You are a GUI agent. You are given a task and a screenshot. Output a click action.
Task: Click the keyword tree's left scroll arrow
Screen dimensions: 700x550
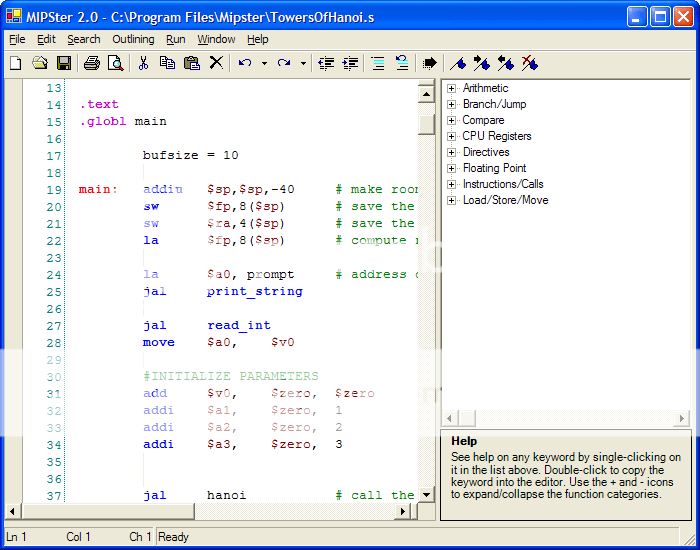450,418
